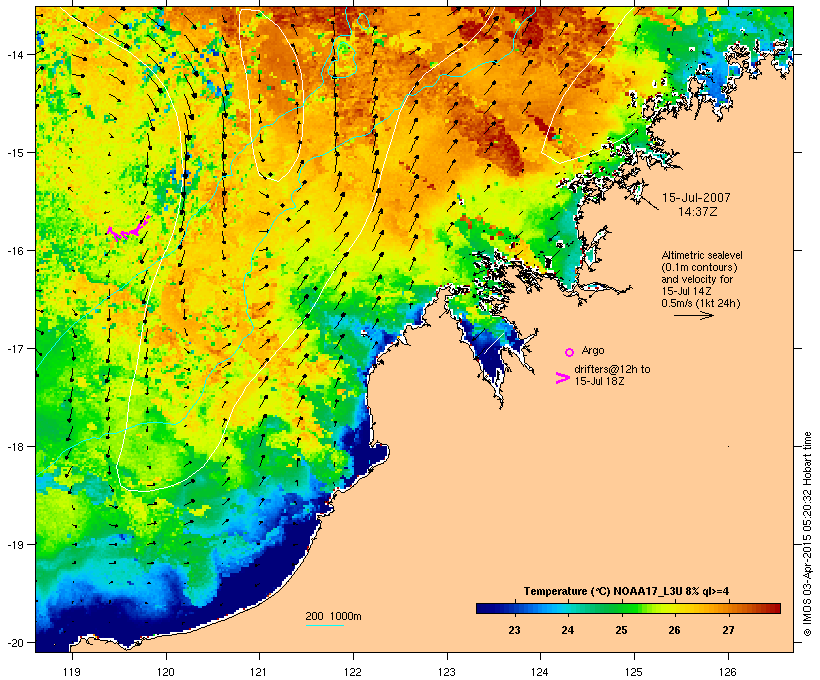Image resolution: width=820 pixels, height=680 pixels.
Task: Click the '122' longitude axis label
Action: point(353,672)
